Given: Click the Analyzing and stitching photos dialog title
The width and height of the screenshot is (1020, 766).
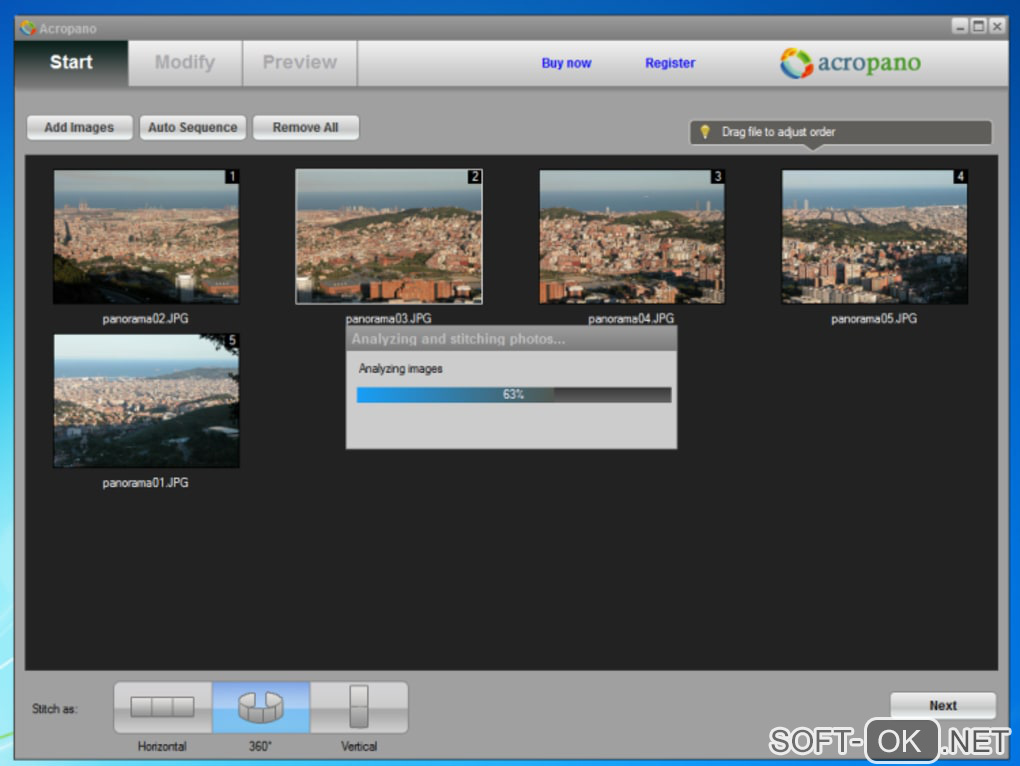Looking at the screenshot, I should click(x=459, y=339).
